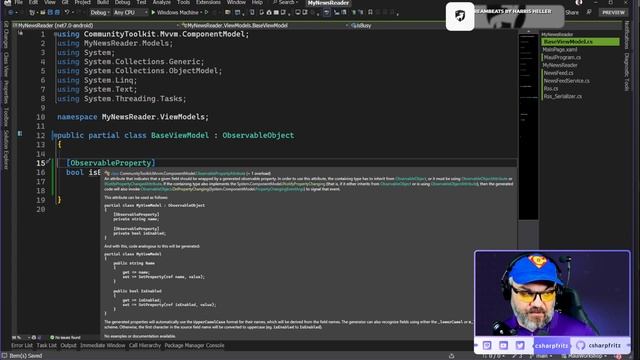
Task: Open the Debug configuration dropdown
Action: pyautogui.click(x=100, y=13)
